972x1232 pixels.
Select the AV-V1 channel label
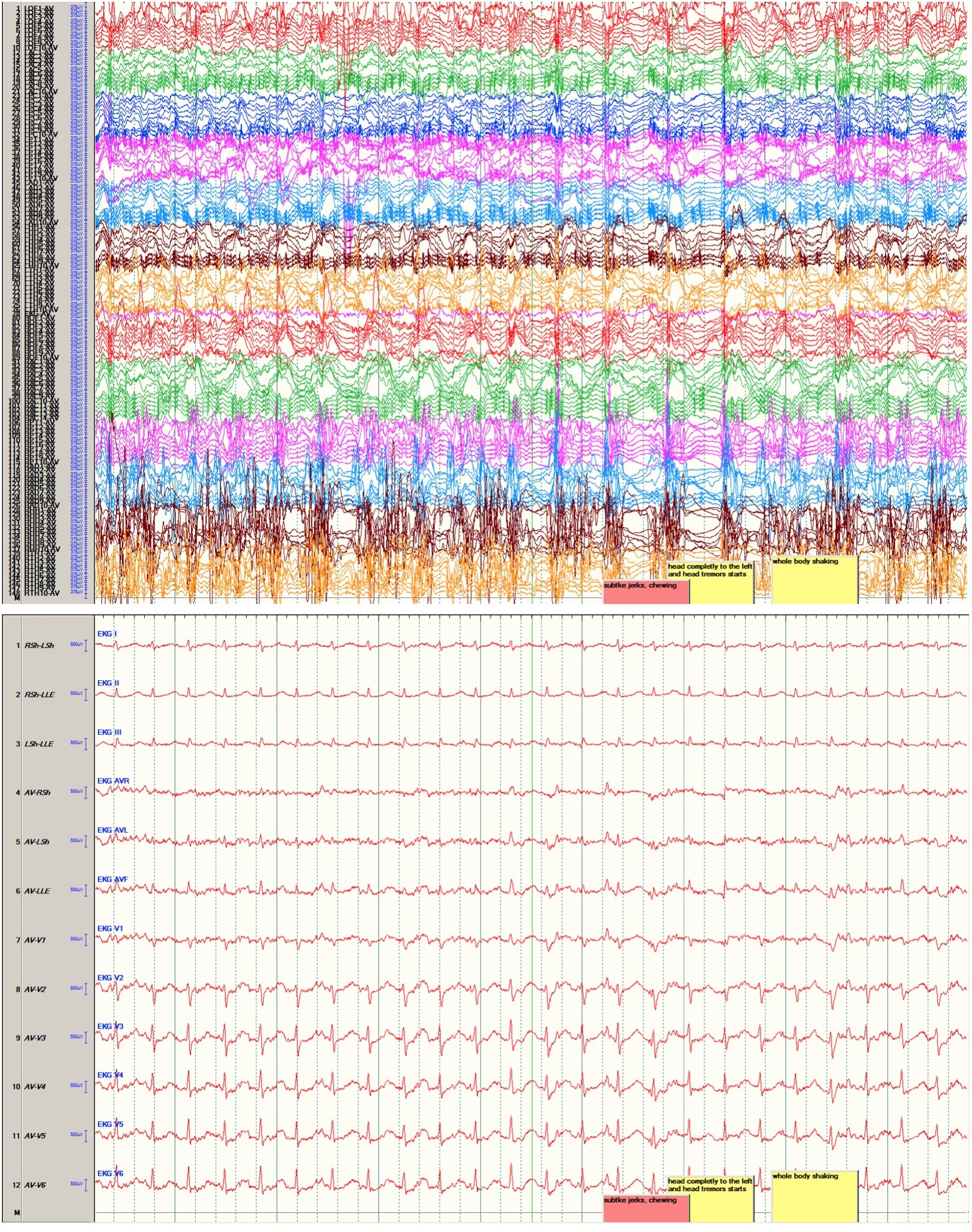click(35, 941)
